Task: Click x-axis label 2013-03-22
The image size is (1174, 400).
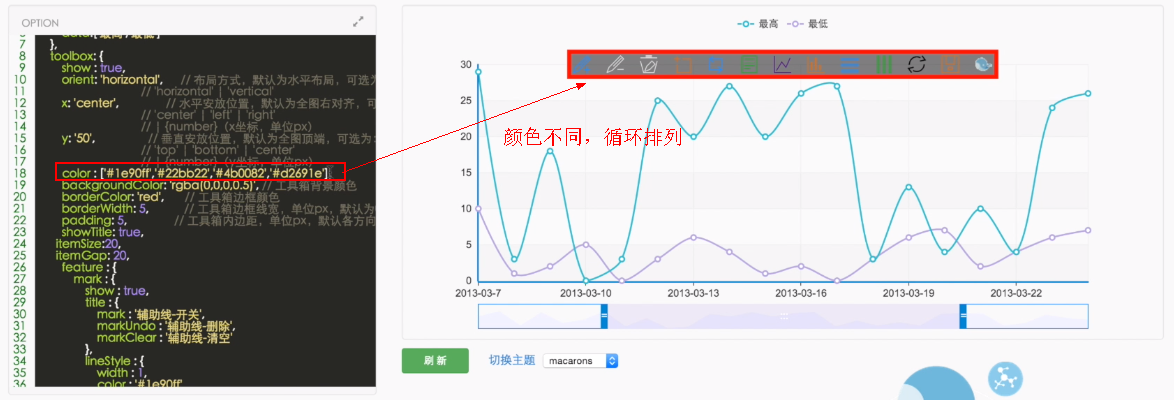Action: (x=1016, y=293)
